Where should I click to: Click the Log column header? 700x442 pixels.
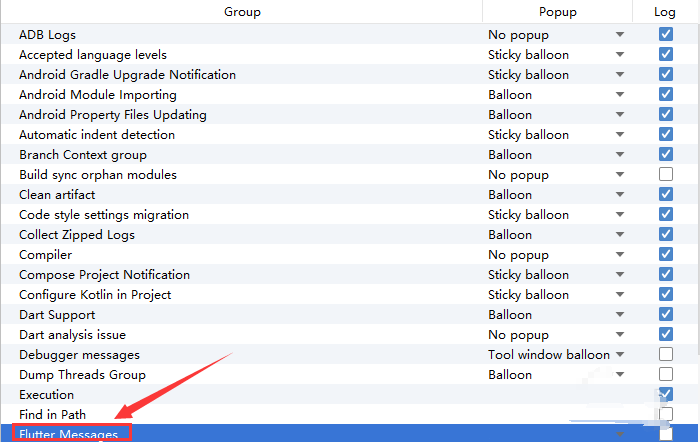pos(664,12)
